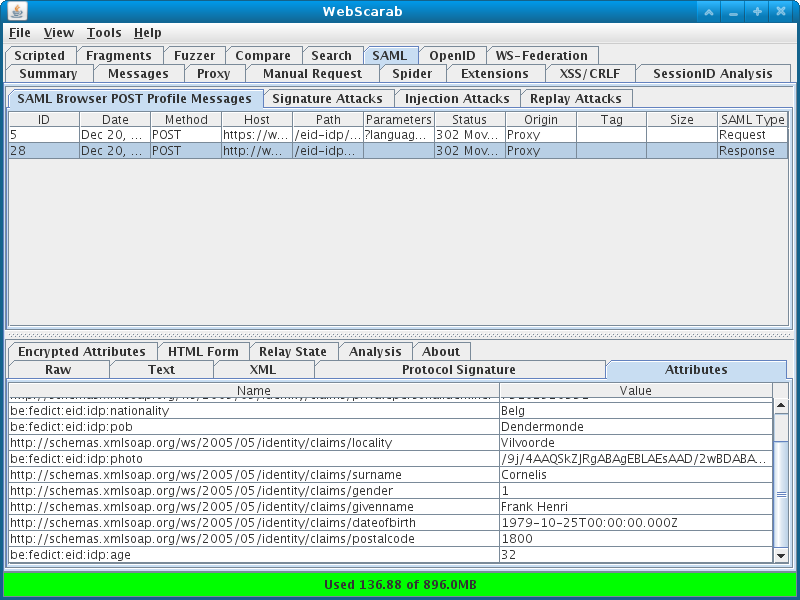
Task: Switch to SessionID Analysis tab
Action: click(x=713, y=73)
